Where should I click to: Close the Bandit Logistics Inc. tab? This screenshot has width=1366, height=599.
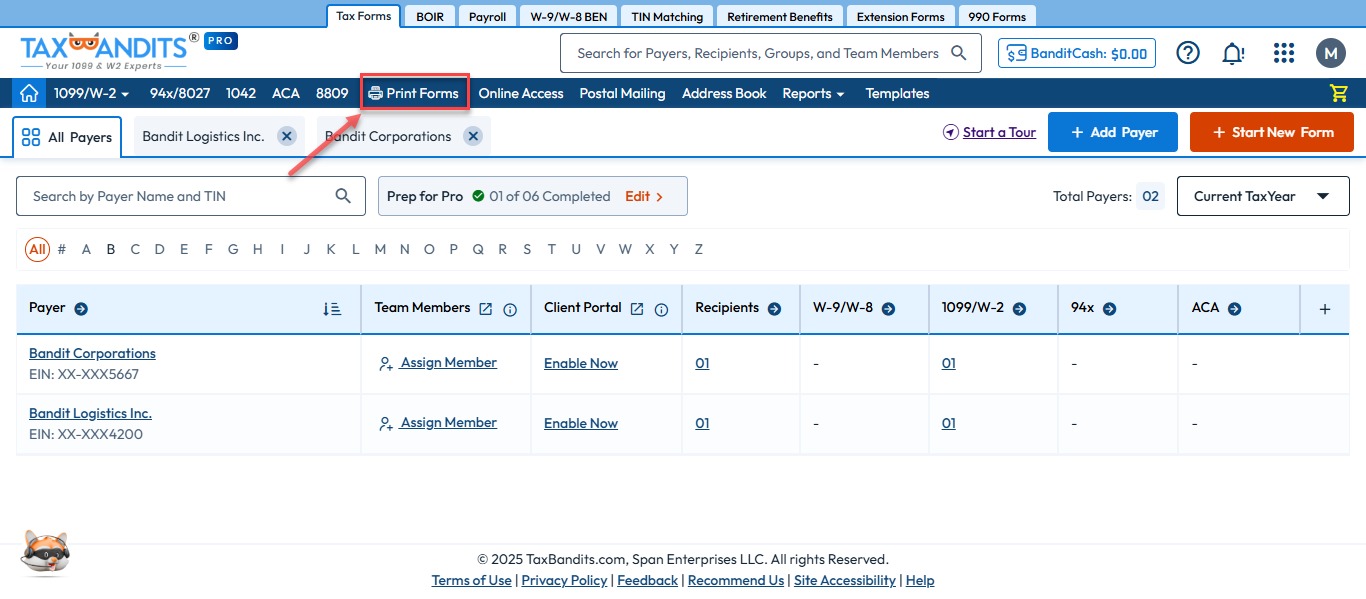287,136
